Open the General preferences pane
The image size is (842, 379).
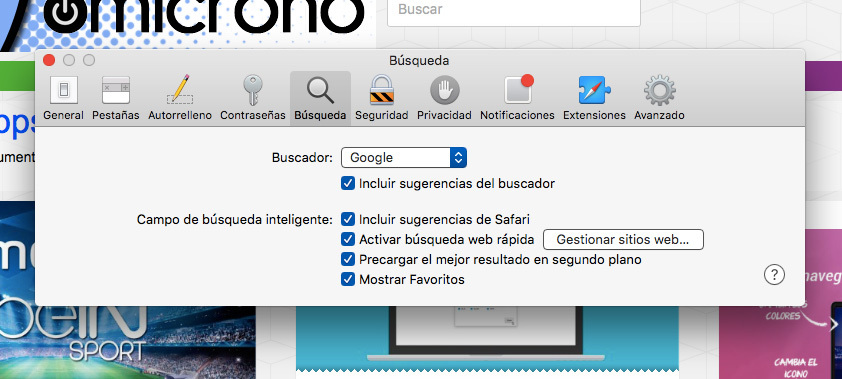tap(63, 98)
